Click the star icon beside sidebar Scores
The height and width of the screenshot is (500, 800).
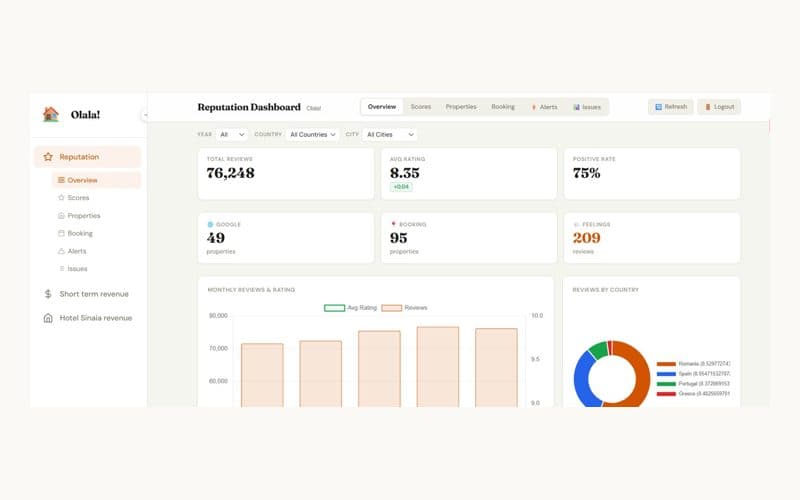[x=61, y=197]
